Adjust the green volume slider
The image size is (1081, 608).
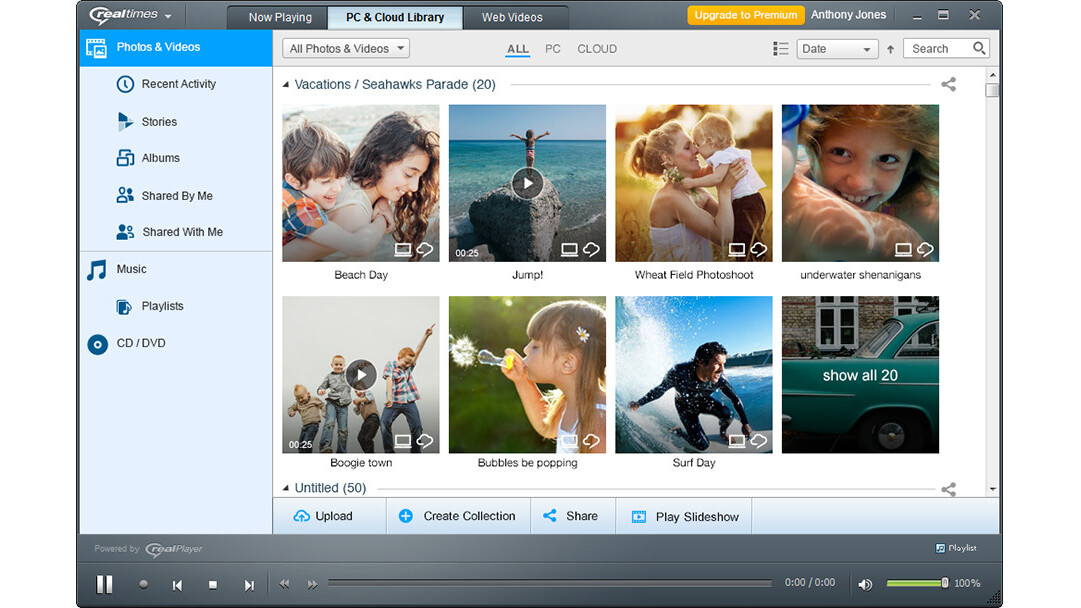coord(916,583)
